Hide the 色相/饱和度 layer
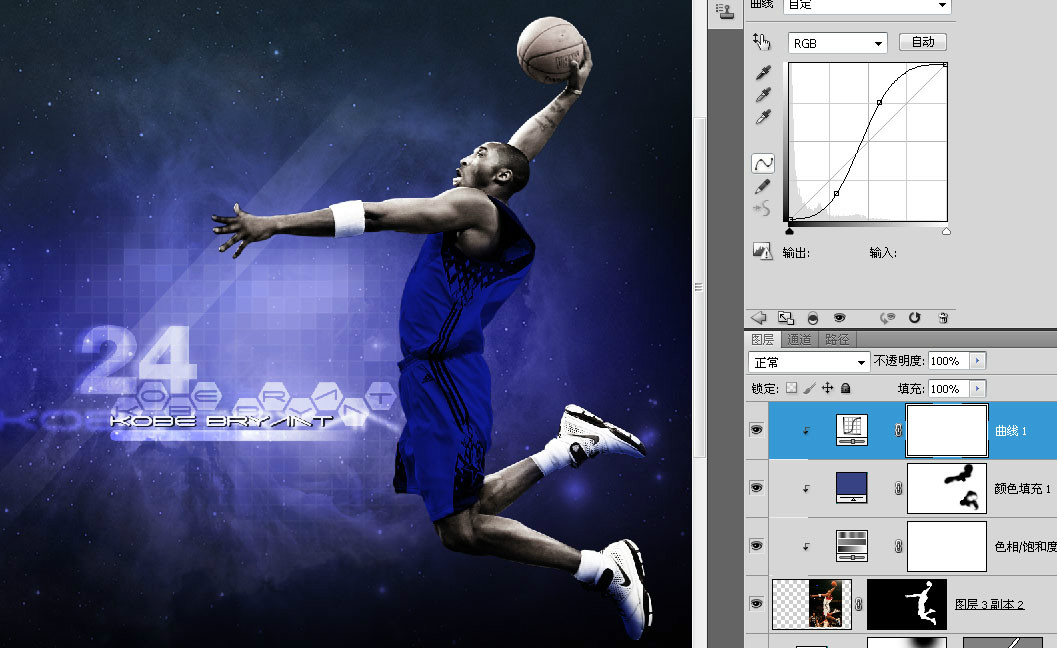 click(756, 546)
